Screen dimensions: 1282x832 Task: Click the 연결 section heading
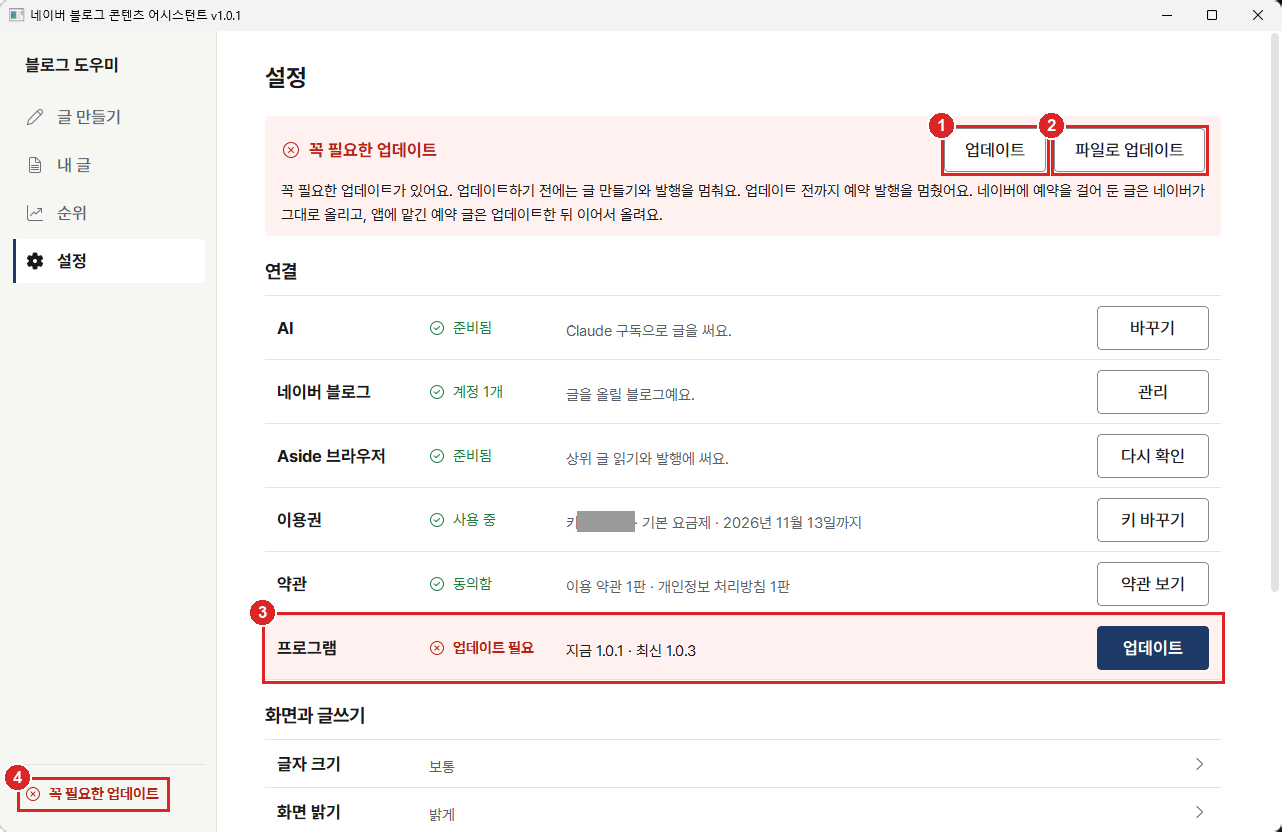click(281, 271)
